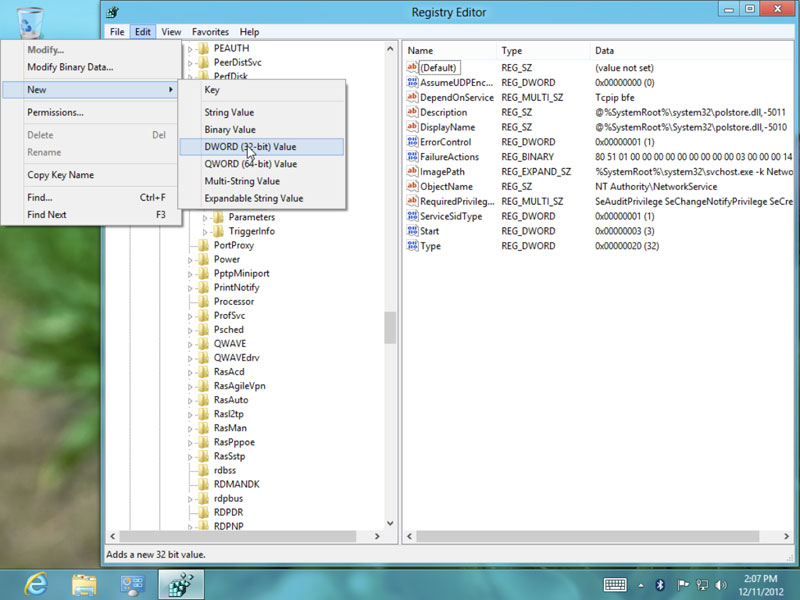The height and width of the screenshot is (600, 800).
Task: Click the Data column header
Action: pyautogui.click(x=605, y=50)
